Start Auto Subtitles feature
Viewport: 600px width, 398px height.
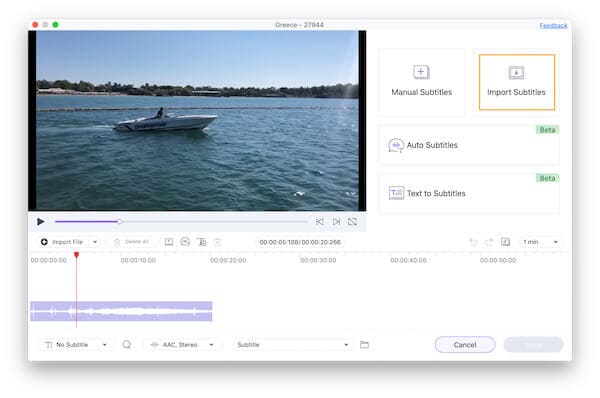coord(469,145)
